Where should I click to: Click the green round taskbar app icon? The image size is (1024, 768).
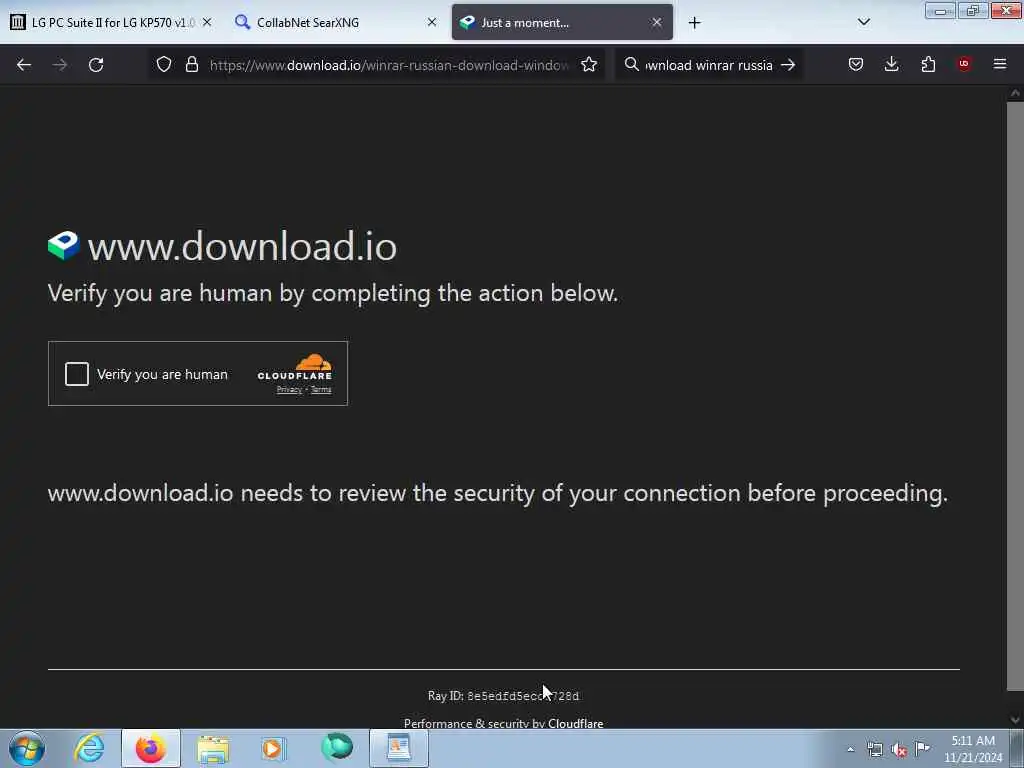pos(337,748)
